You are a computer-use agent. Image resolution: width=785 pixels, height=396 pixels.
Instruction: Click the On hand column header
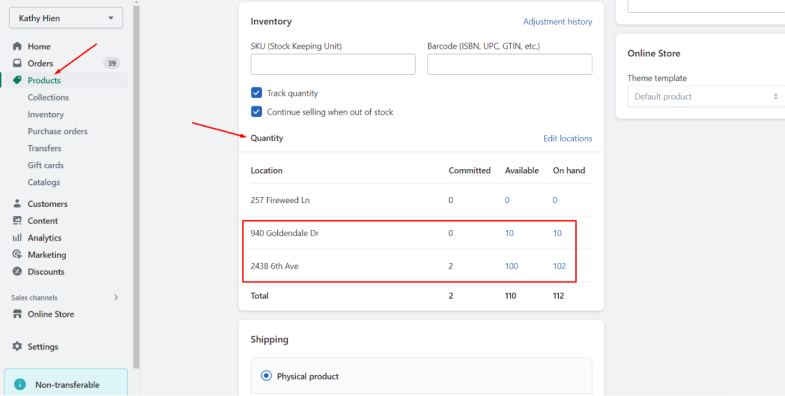(x=569, y=170)
